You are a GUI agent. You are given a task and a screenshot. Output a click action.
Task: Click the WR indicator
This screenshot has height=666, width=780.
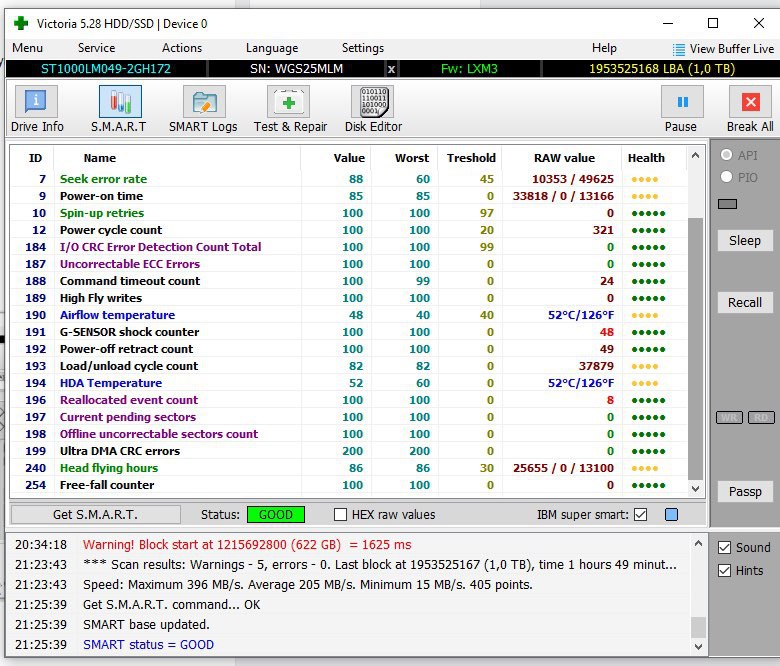[x=729, y=417]
